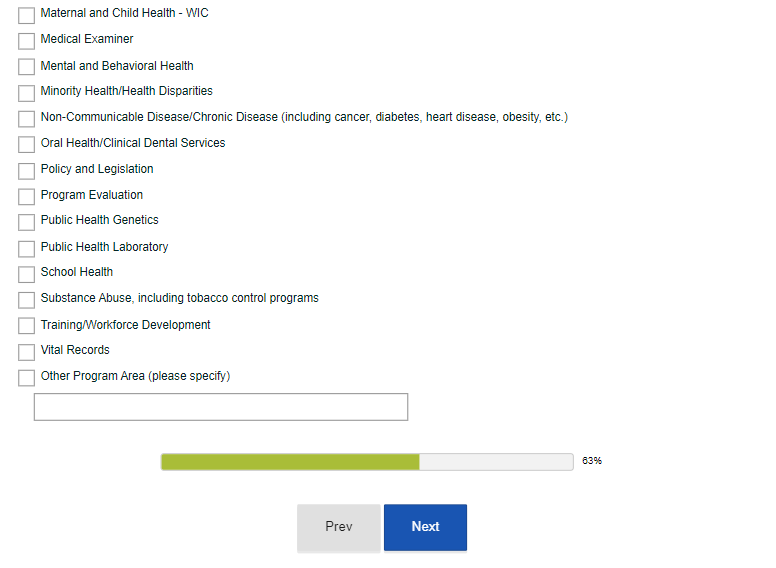
Task: Select the Medical Examiner checkbox
Action: [26, 41]
